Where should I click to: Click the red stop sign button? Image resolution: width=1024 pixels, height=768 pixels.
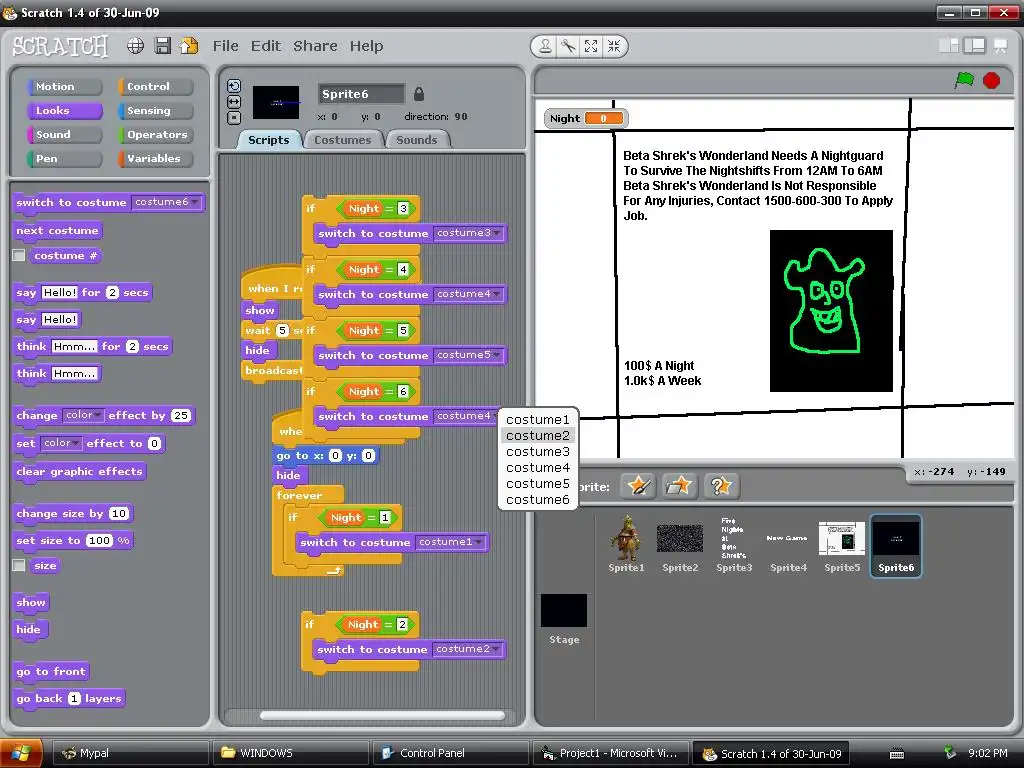(x=991, y=80)
